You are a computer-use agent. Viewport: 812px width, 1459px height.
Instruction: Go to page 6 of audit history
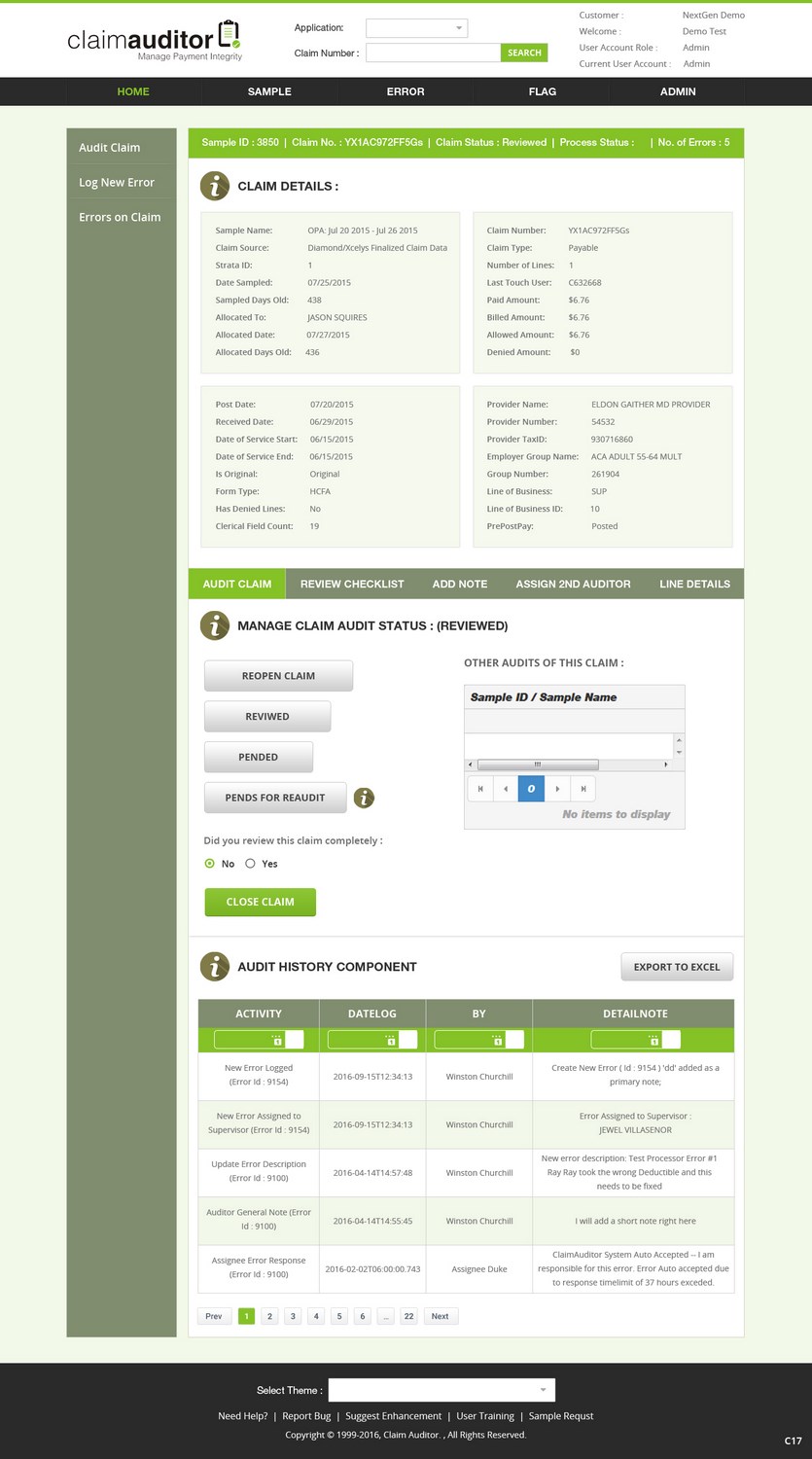coord(363,1316)
